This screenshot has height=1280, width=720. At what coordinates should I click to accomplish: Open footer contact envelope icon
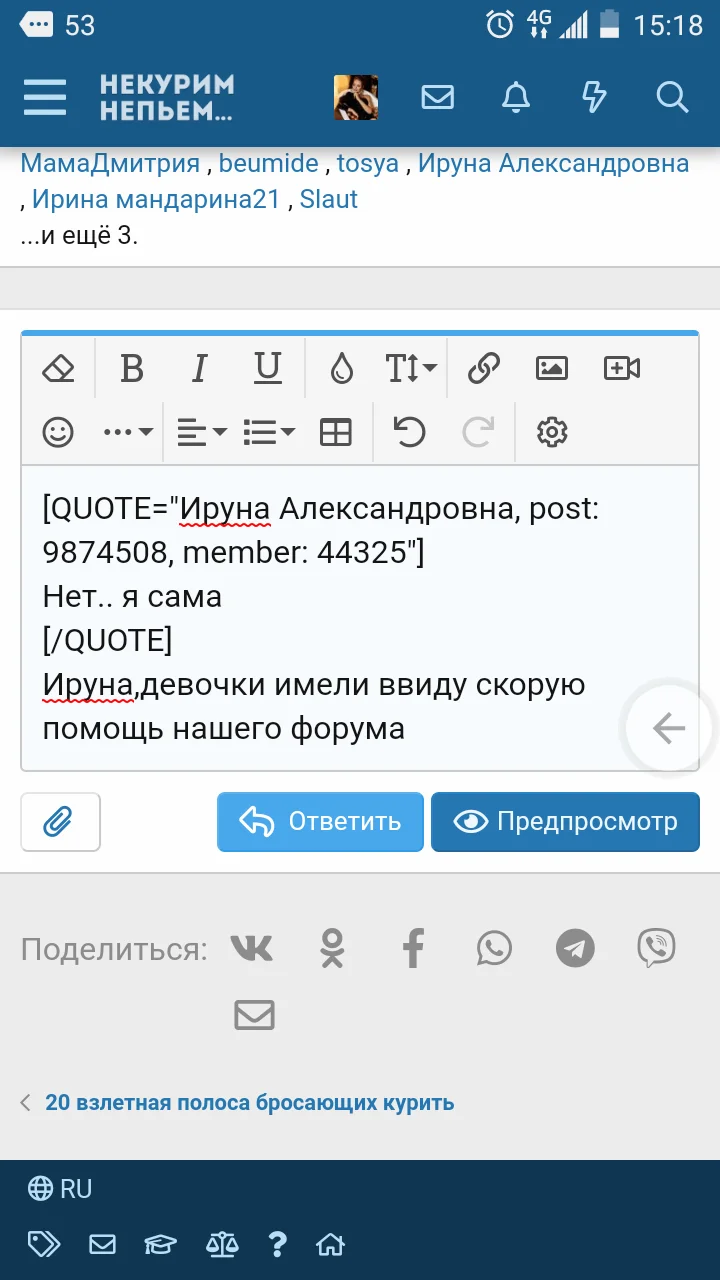click(x=102, y=1245)
